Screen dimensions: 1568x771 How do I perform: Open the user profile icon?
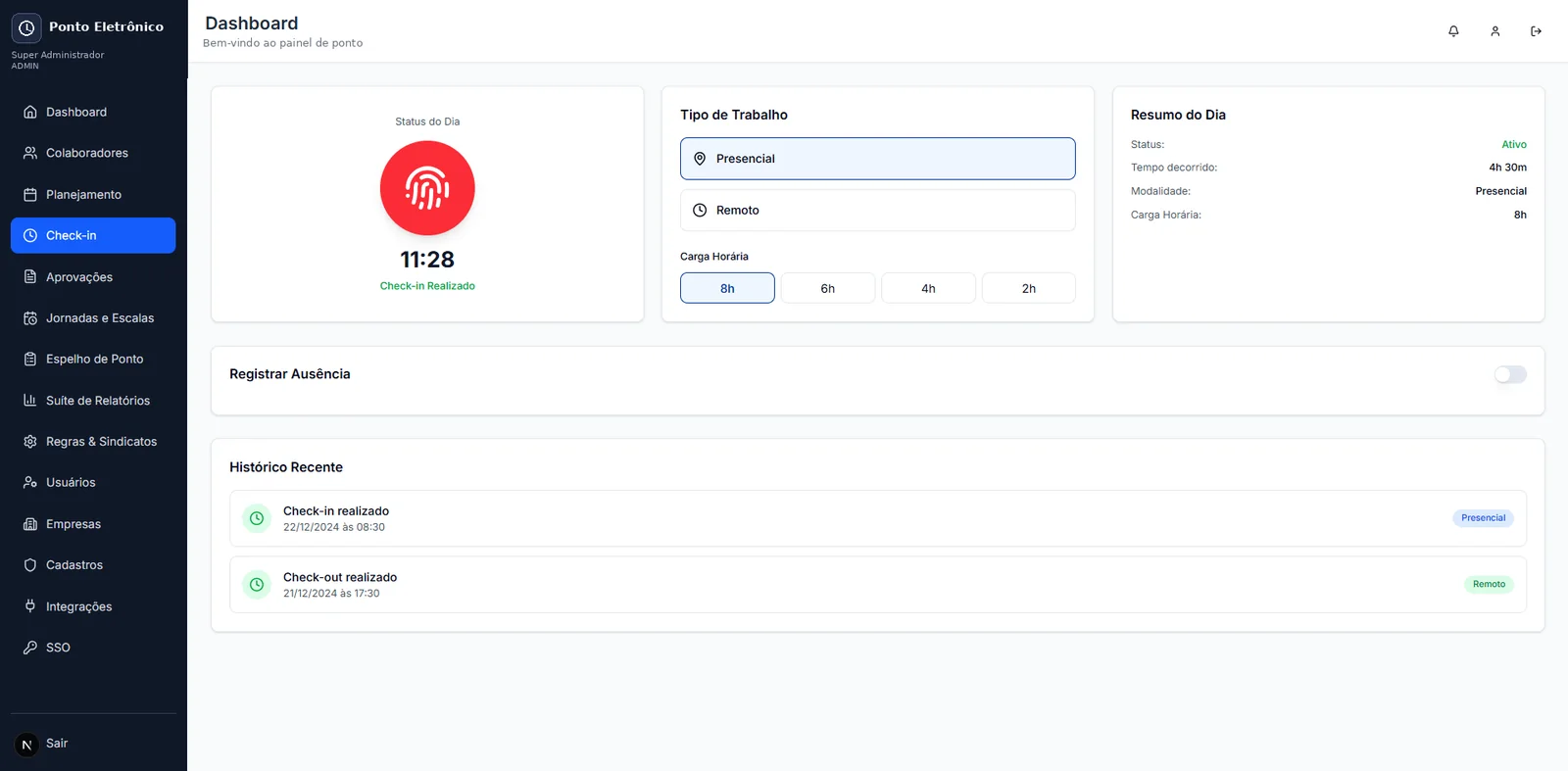click(1494, 31)
